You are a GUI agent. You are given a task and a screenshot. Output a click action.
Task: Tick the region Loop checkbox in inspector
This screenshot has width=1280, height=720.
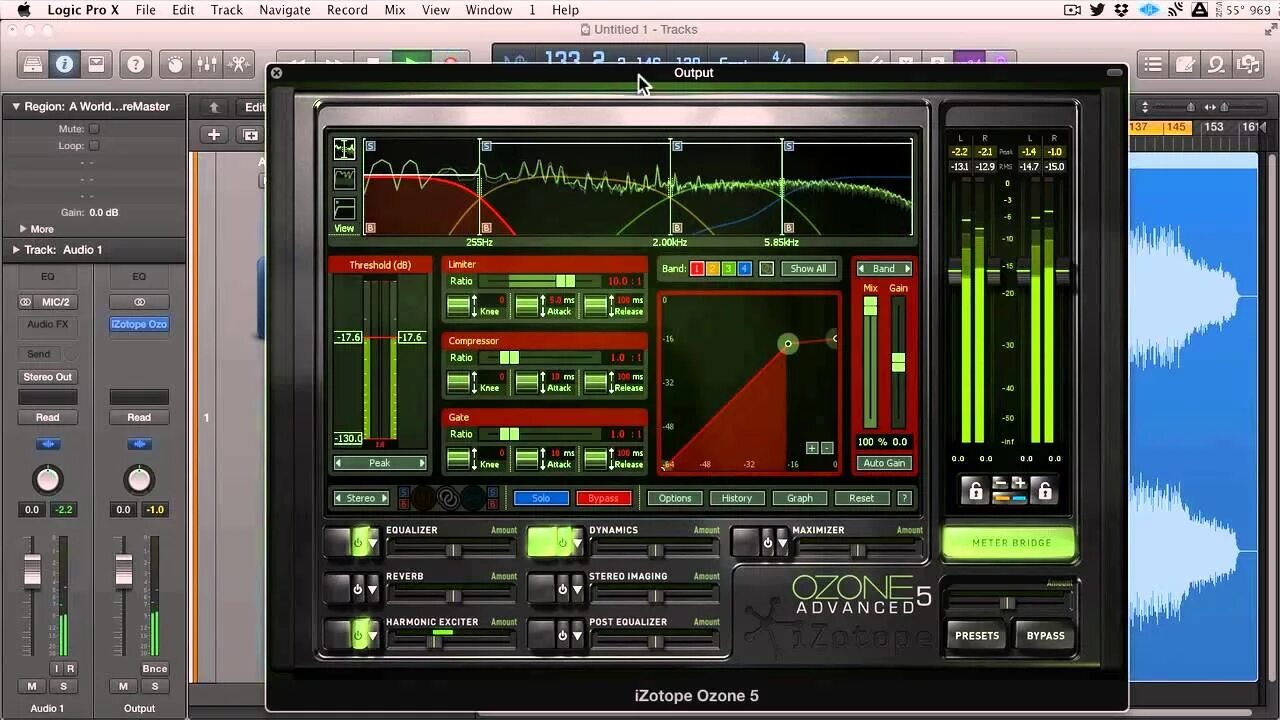click(x=94, y=145)
